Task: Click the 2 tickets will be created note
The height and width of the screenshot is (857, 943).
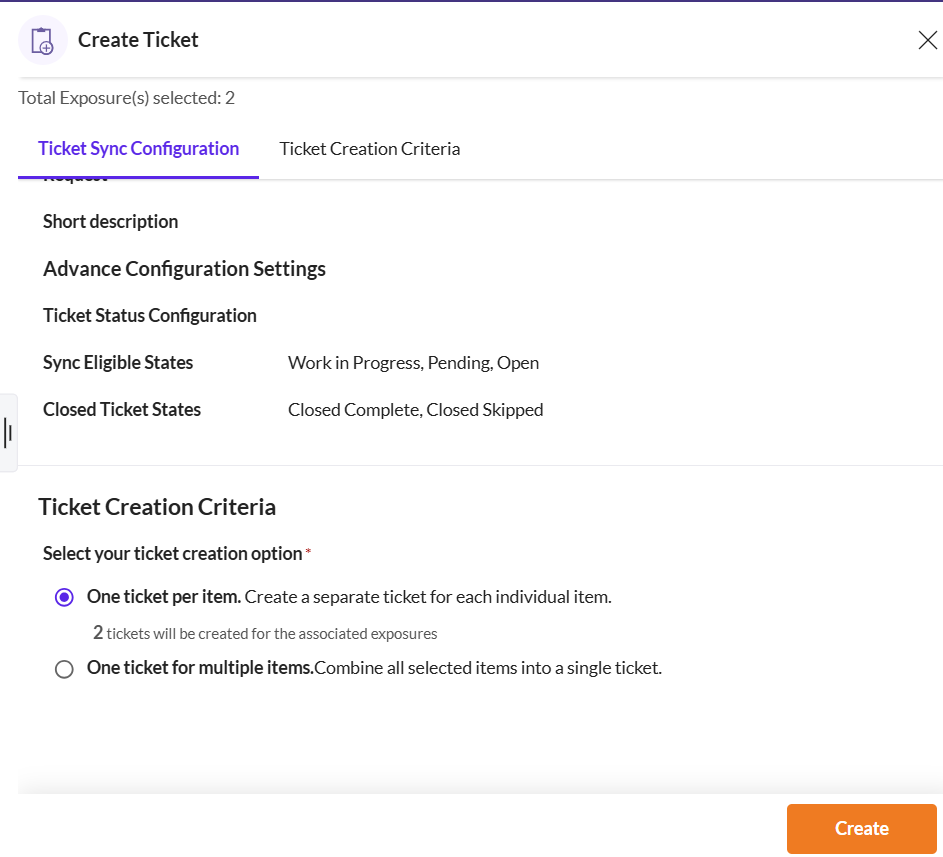Action: pos(265,633)
